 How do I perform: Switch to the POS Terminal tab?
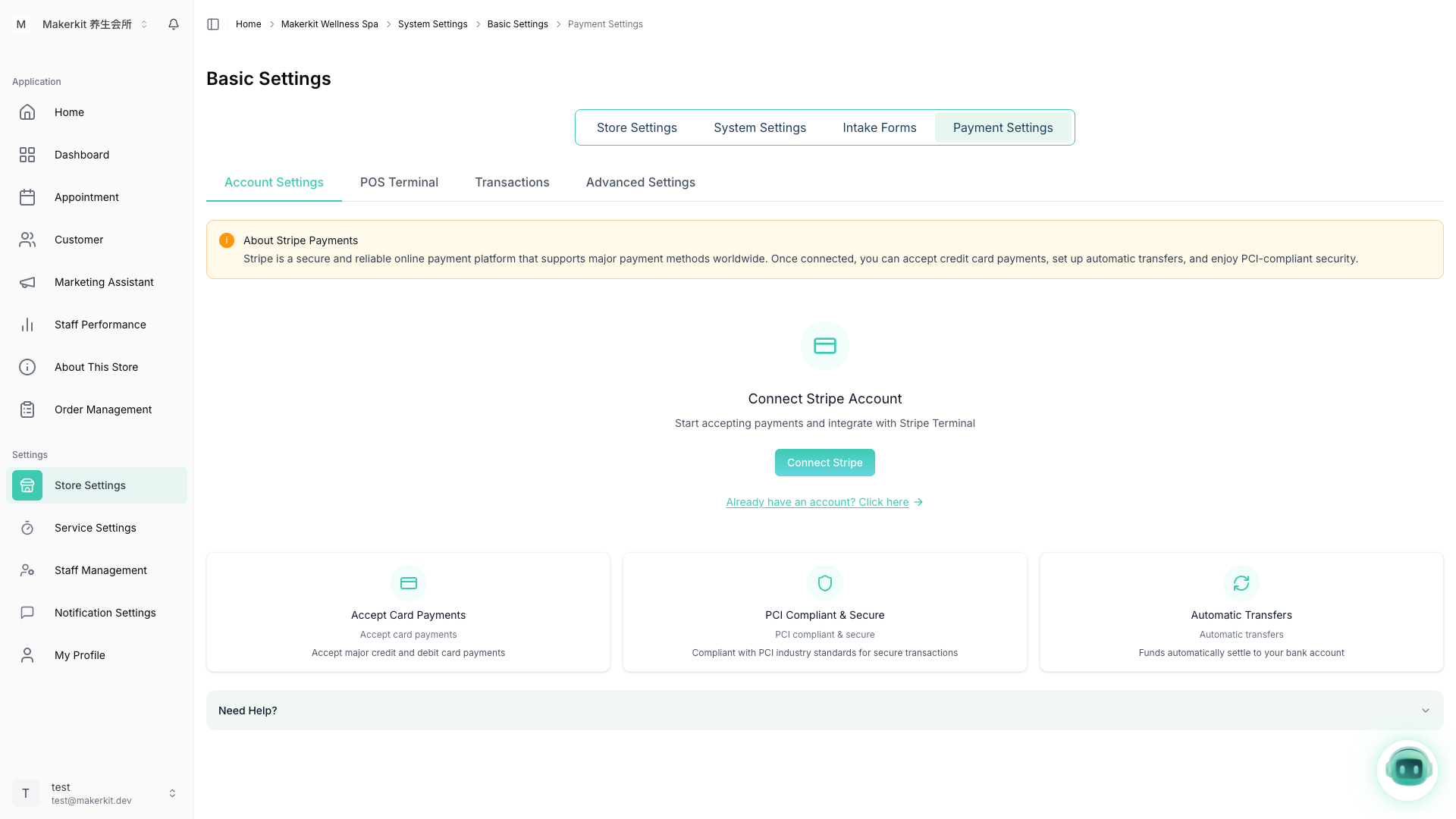[x=400, y=182]
